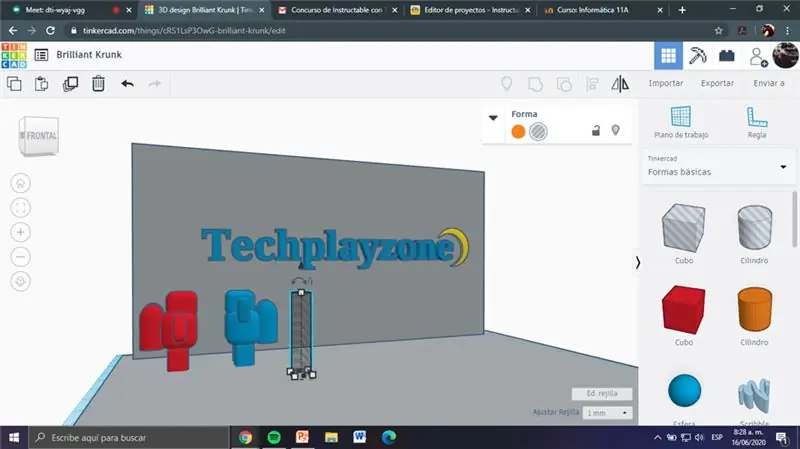Switch to the Meet dti-wyaj-vgg tab

(x=71, y=10)
